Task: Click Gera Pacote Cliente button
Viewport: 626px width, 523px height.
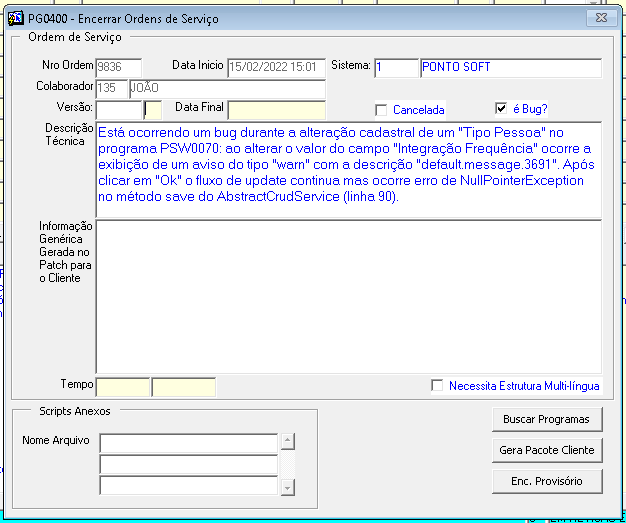Action: click(547, 450)
